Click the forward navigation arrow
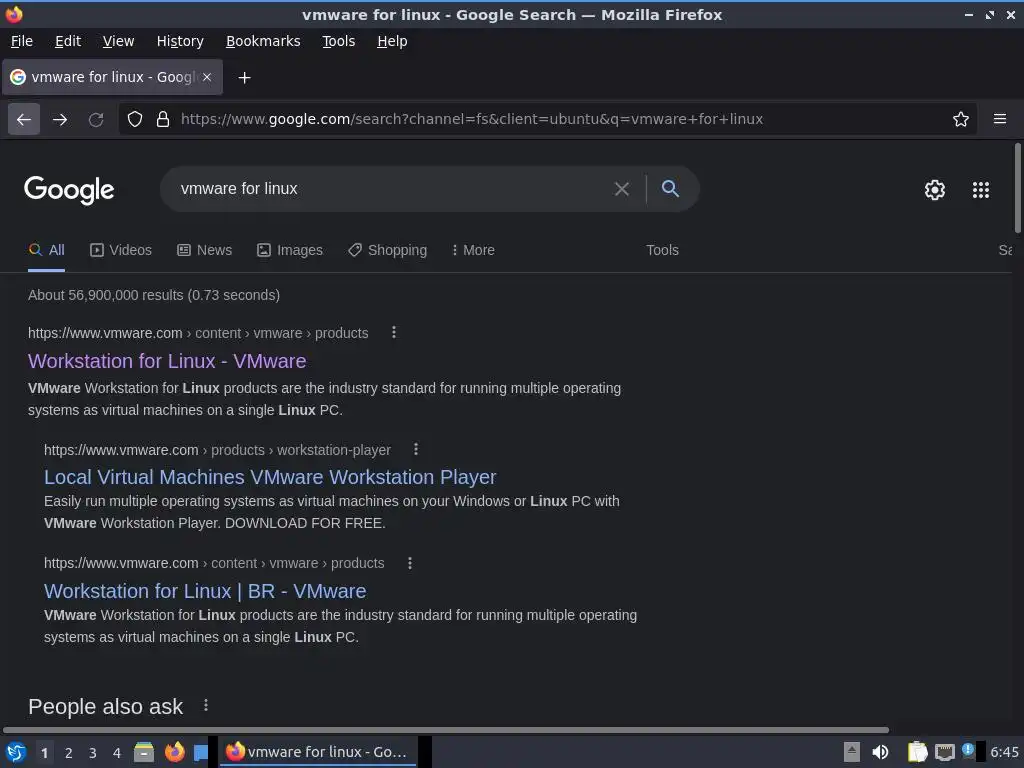The height and width of the screenshot is (768, 1024). (60, 119)
